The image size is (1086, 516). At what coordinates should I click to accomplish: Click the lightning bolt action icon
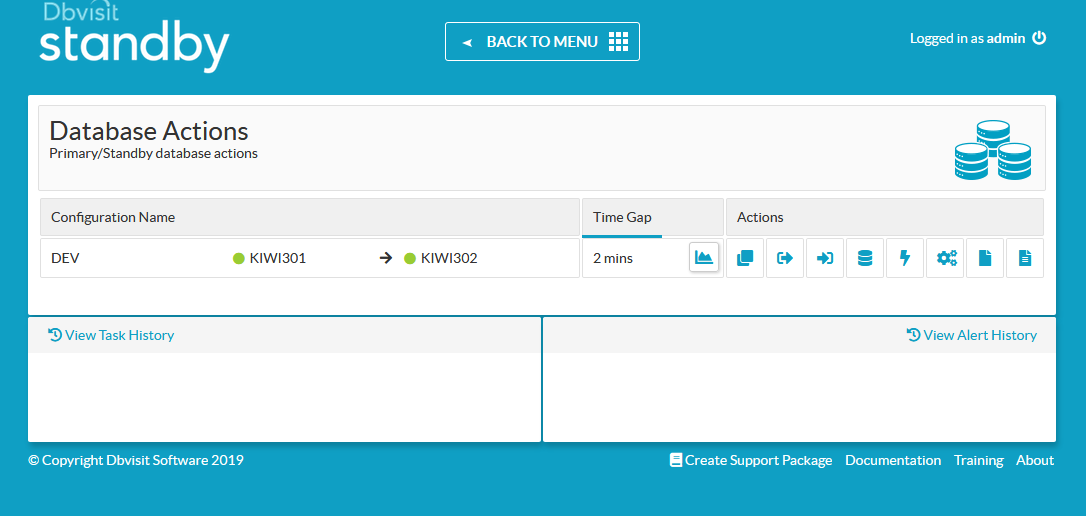pyautogui.click(x=905, y=258)
